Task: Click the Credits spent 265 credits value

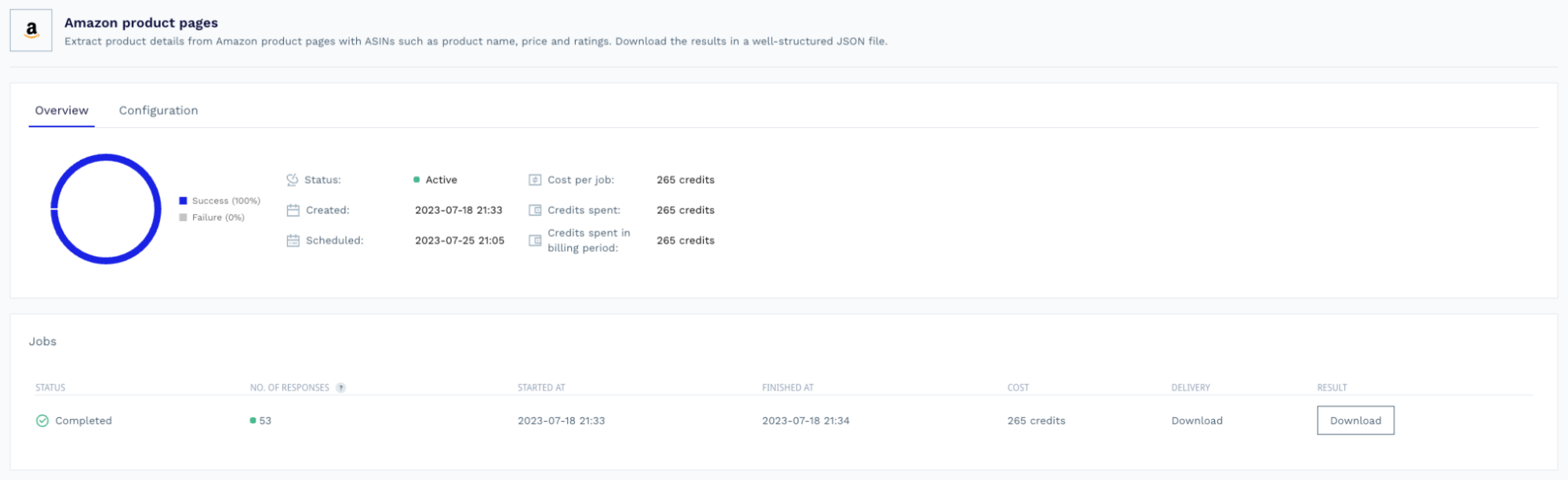Action: pos(686,210)
